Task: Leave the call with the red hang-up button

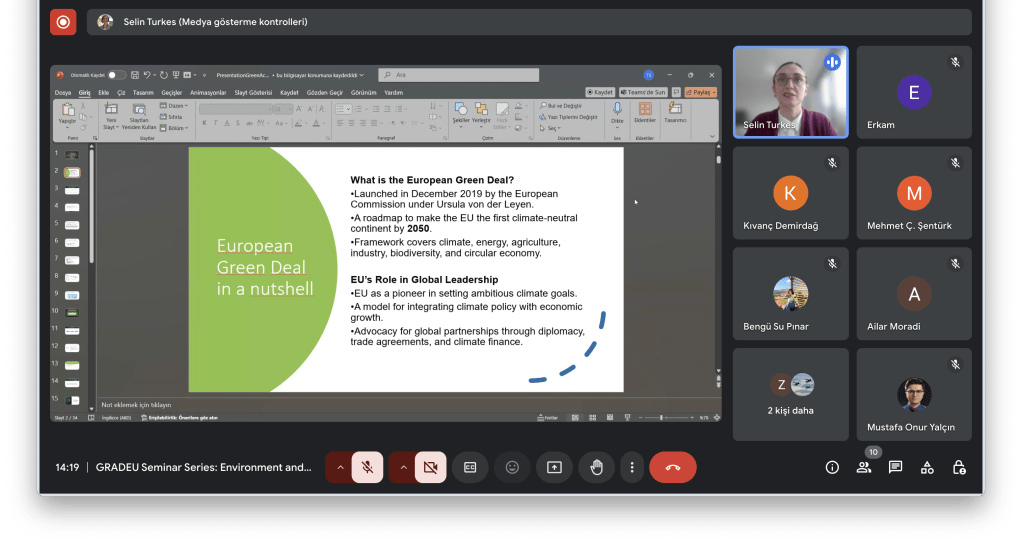Action: [x=673, y=467]
